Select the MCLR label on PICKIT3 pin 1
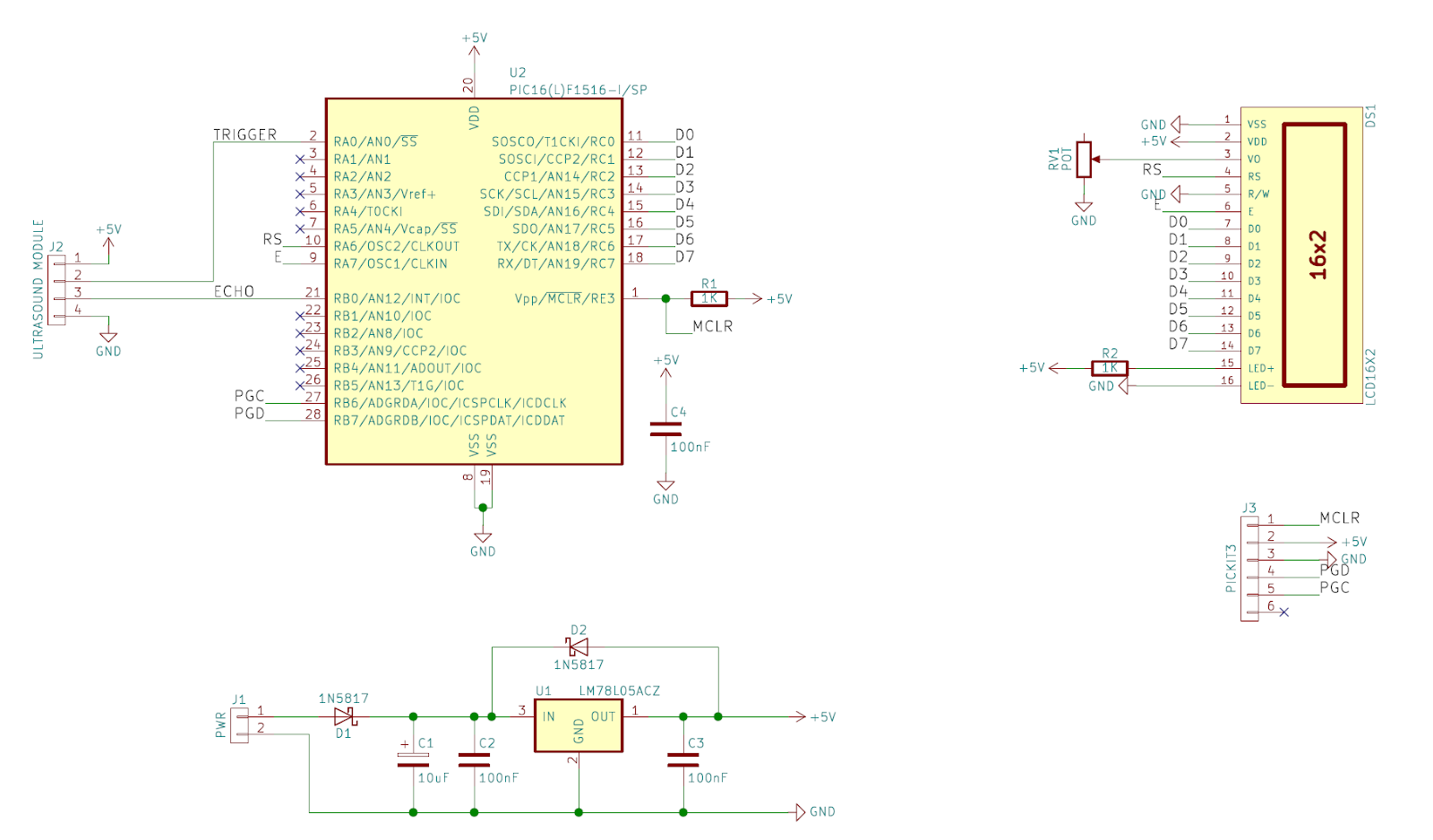1433x840 pixels. (1340, 518)
